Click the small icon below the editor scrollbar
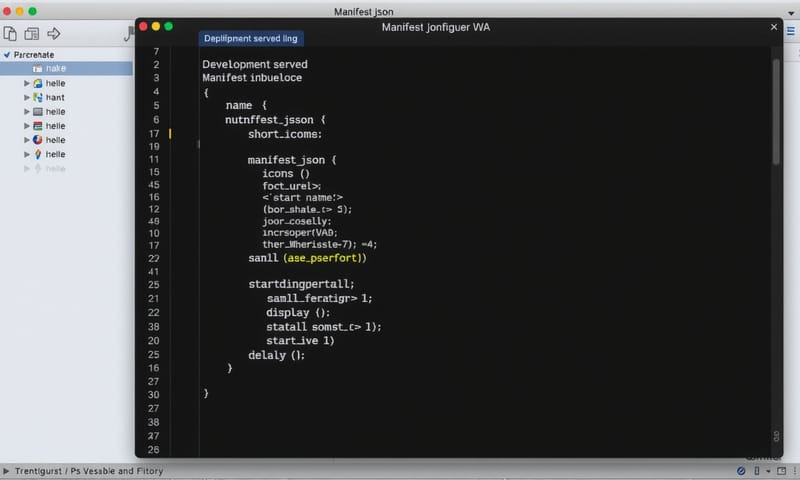Screen dimensions: 800x480 [x=776, y=436]
